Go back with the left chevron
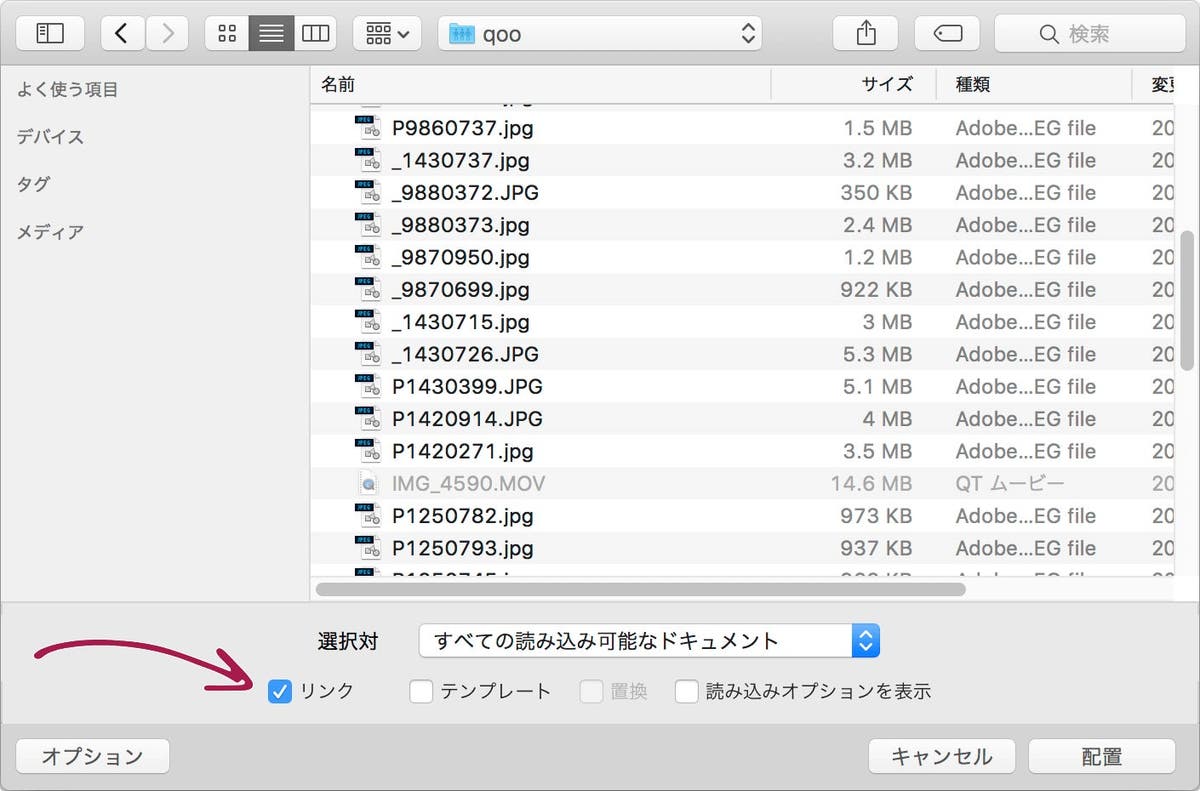Screen dimensions: 1200x791 122,33
